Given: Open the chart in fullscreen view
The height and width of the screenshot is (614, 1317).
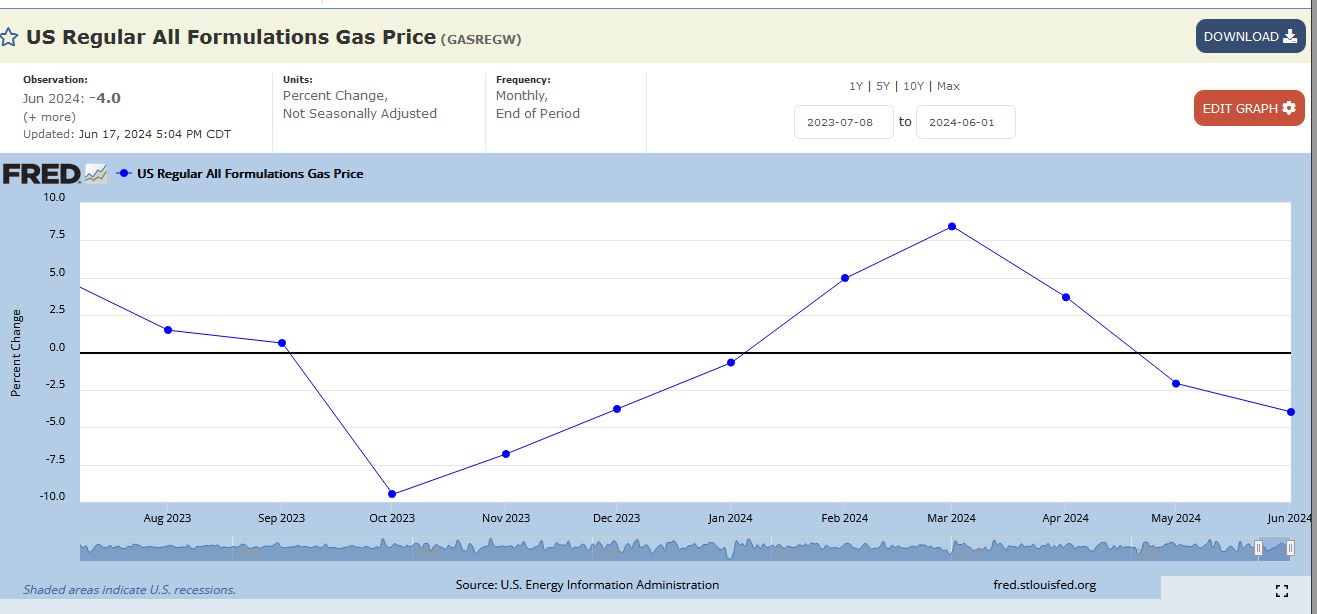Looking at the screenshot, I should pyautogui.click(x=1282, y=591).
